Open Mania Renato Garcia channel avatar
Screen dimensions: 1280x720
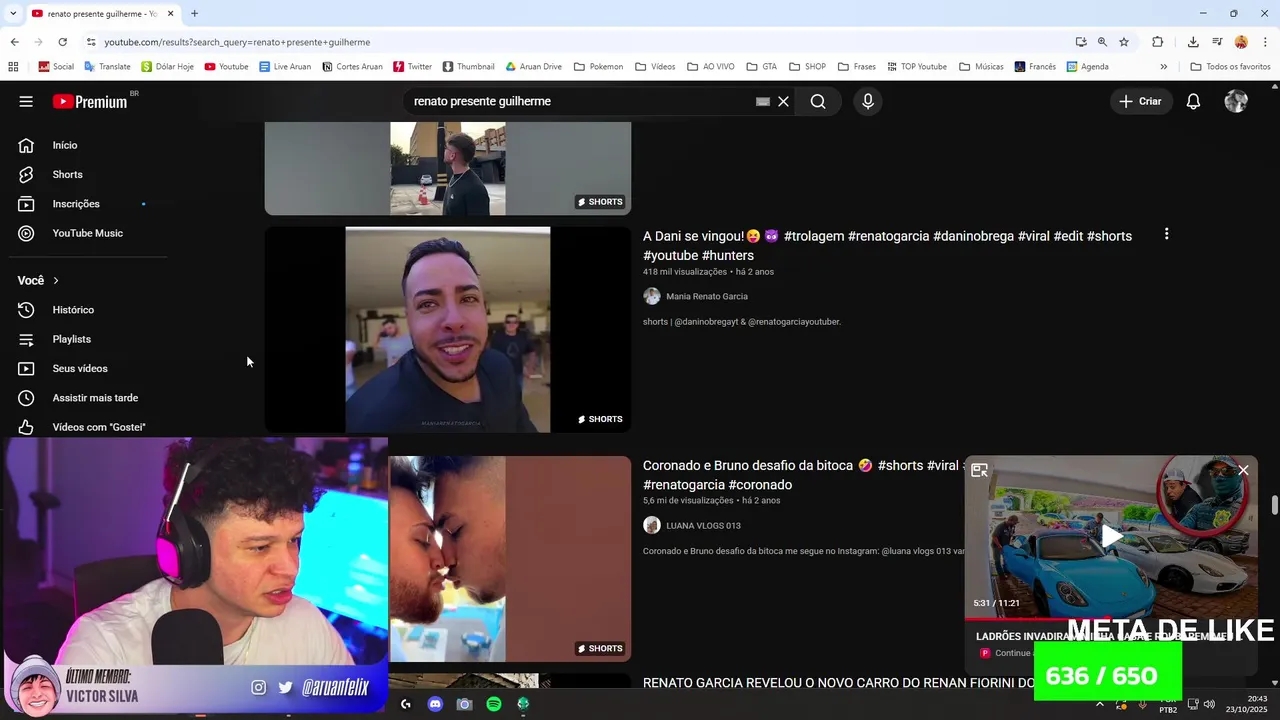pos(652,296)
